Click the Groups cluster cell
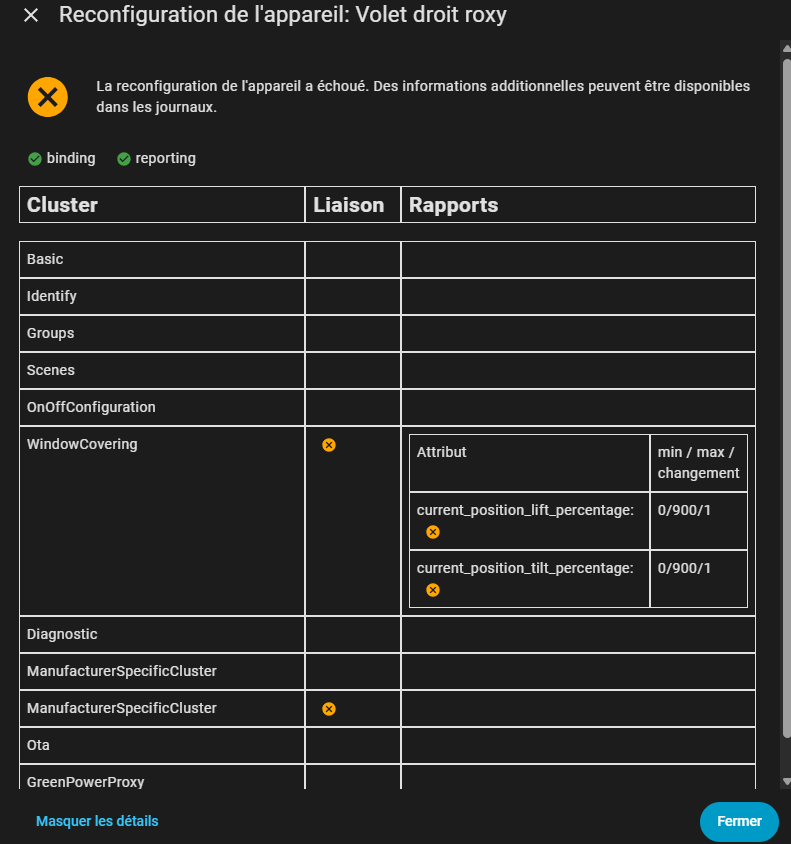The image size is (791, 844). pyautogui.click(x=51, y=334)
